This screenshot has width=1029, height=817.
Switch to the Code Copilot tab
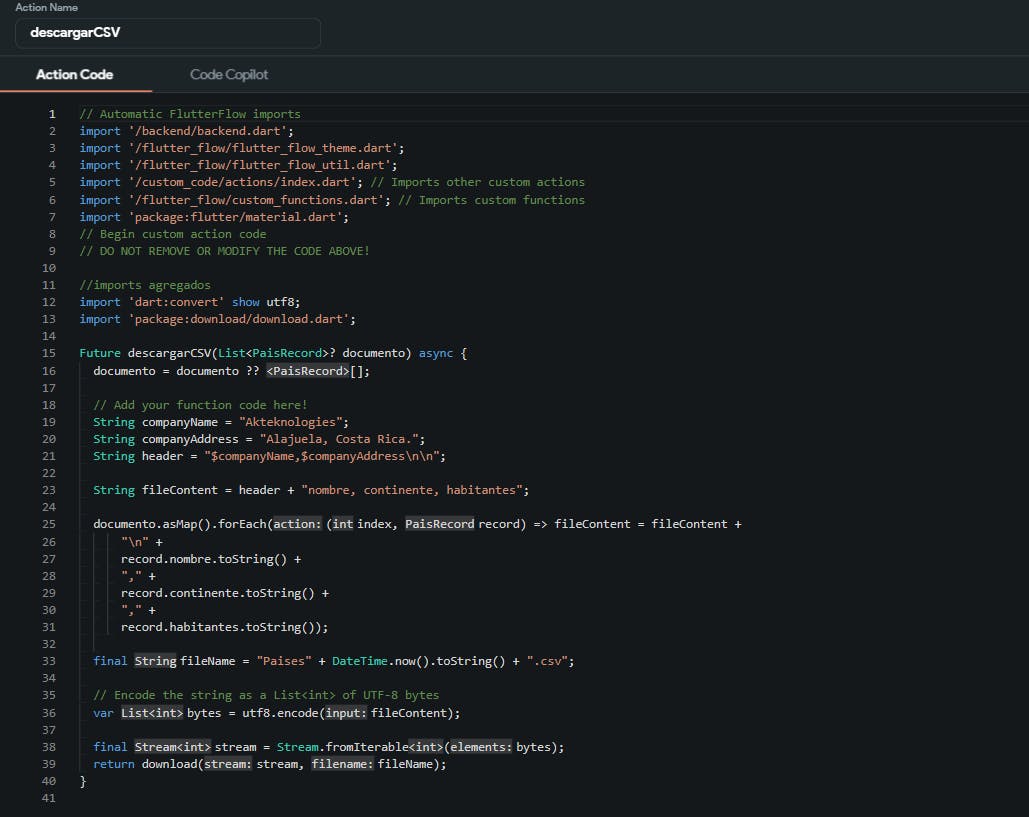point(229,74)
